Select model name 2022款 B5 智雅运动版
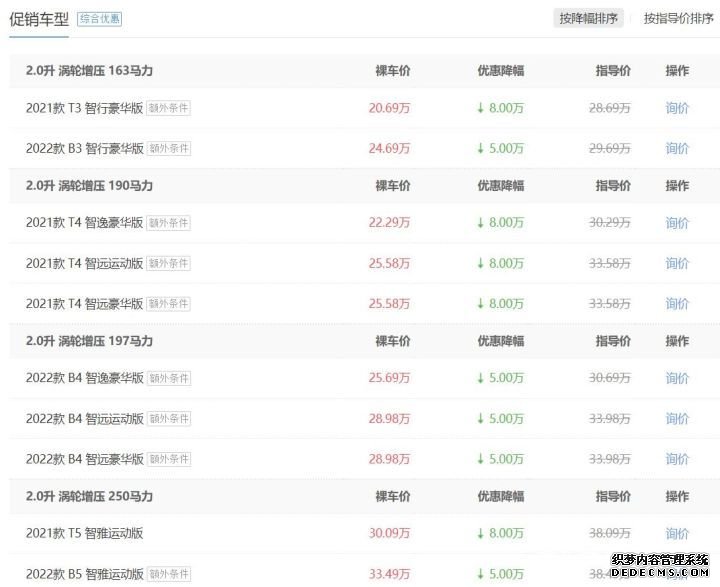 pyautogui.click(x=84, y=574)
